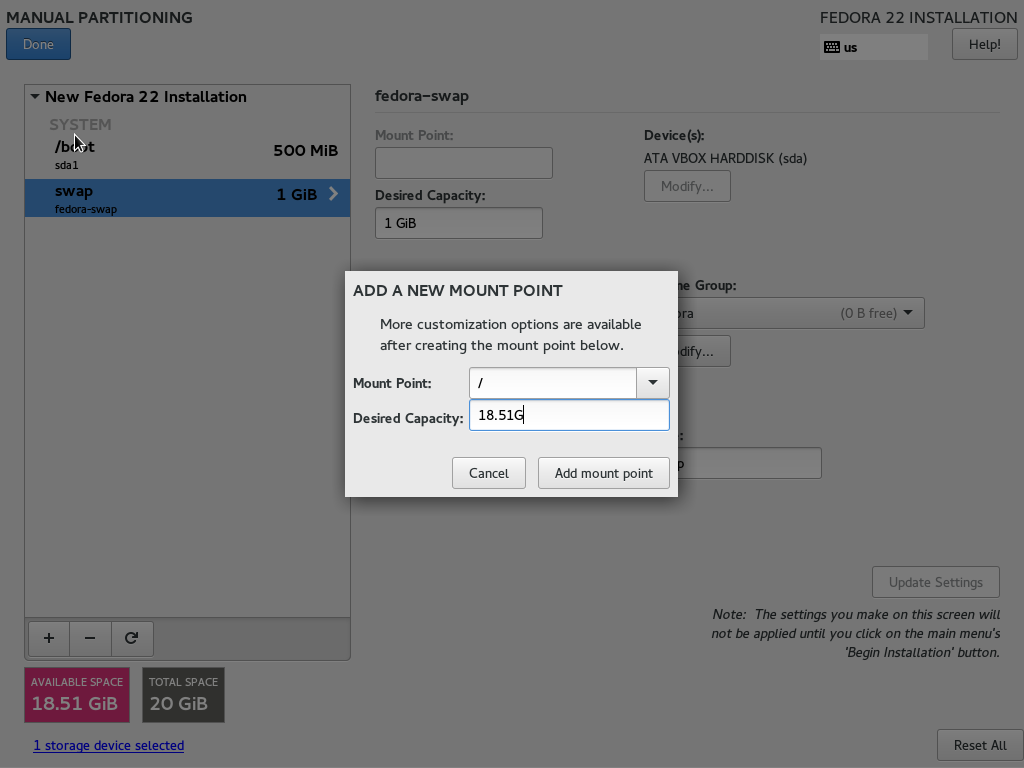Click the fedora-swap heading
The width and height of the screenshot is (1024, 768).
(422, 96)
